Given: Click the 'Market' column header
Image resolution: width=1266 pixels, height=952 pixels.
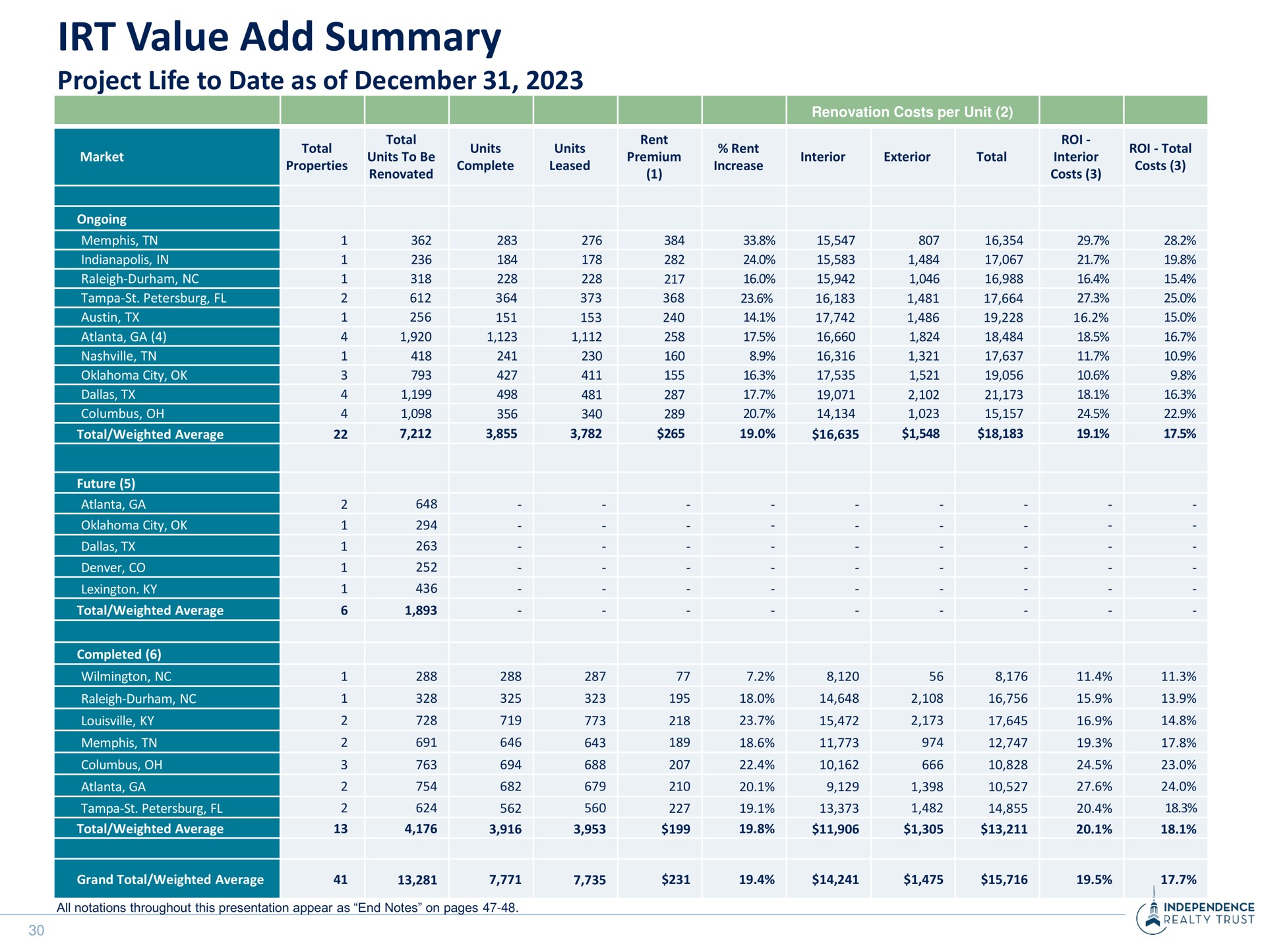Looking at the screenshot, I should point(102,157).
